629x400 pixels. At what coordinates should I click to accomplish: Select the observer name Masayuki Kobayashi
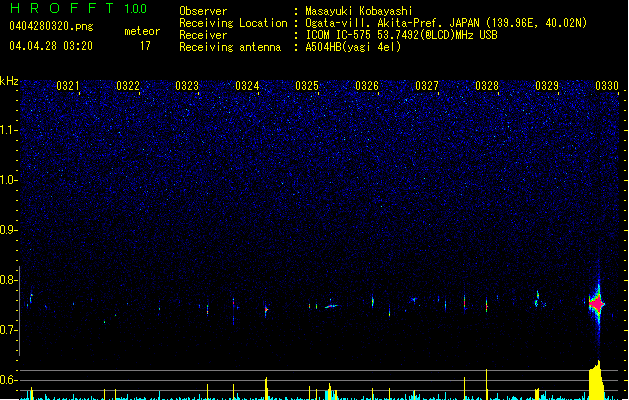point(359,11)
